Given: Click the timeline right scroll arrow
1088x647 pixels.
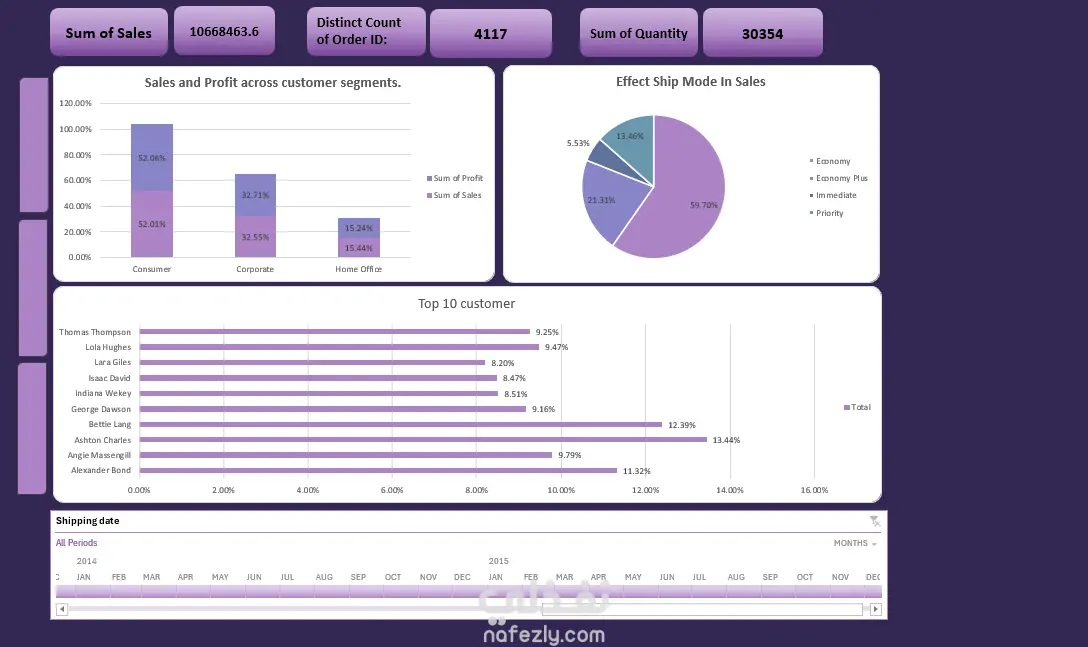Looking at the screenshot, I should [x=876, y=610].
